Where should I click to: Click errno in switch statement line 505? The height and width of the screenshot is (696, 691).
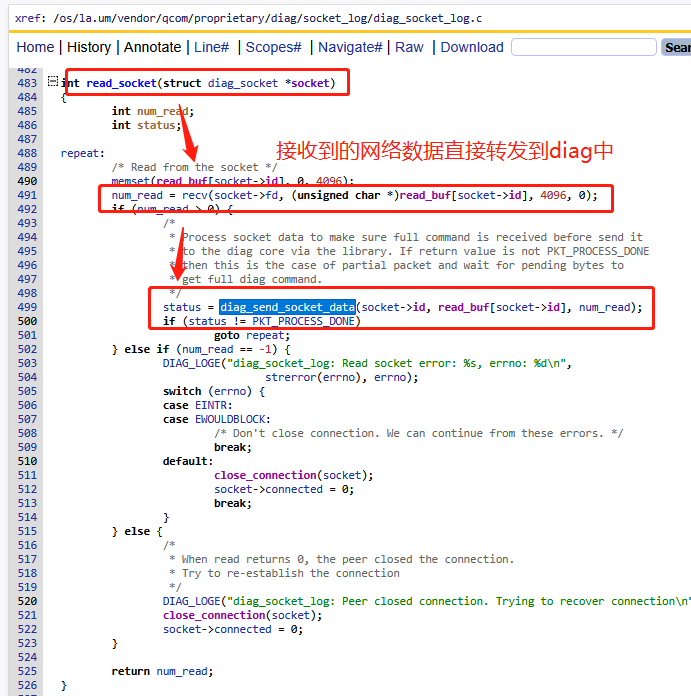tap(229, 391)
